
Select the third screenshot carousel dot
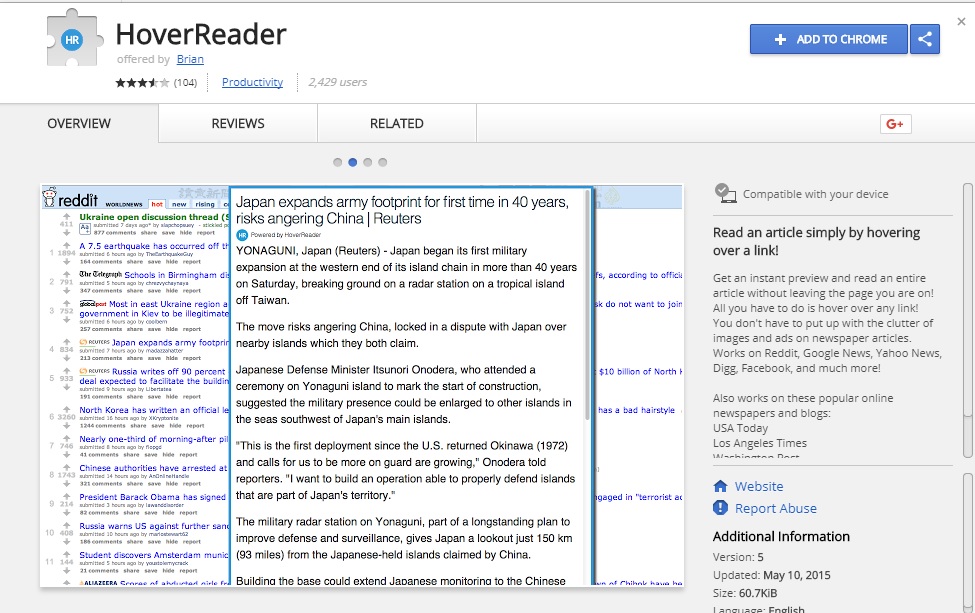click(x=367, y=162)
